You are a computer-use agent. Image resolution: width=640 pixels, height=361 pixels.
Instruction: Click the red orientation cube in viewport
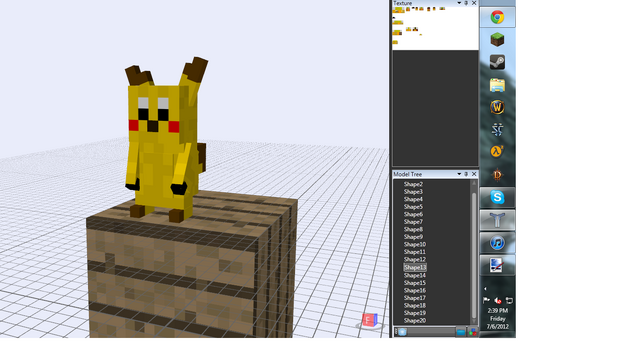click(370, 320)
